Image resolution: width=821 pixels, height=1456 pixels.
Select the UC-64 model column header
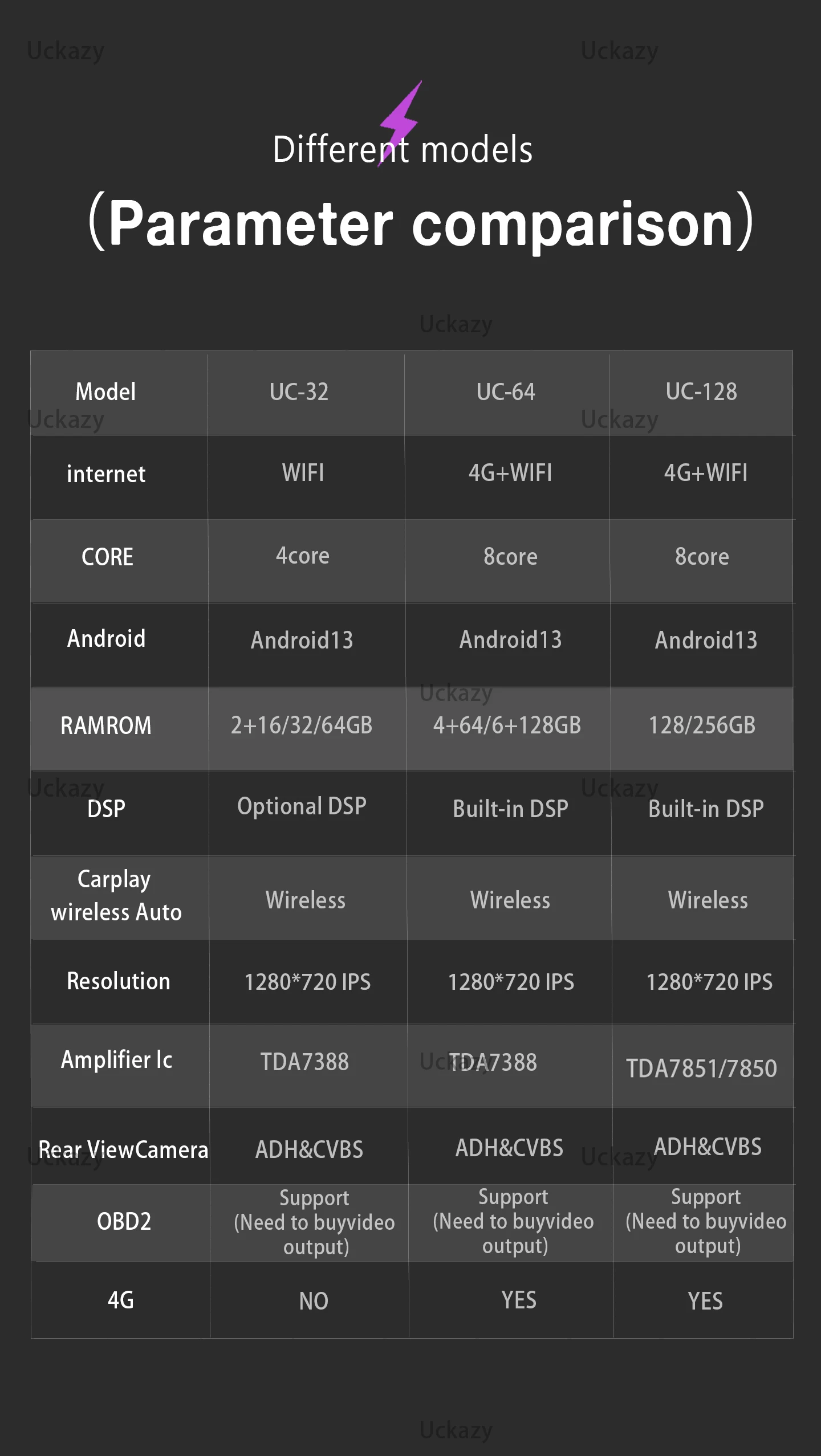click(506, 392)
